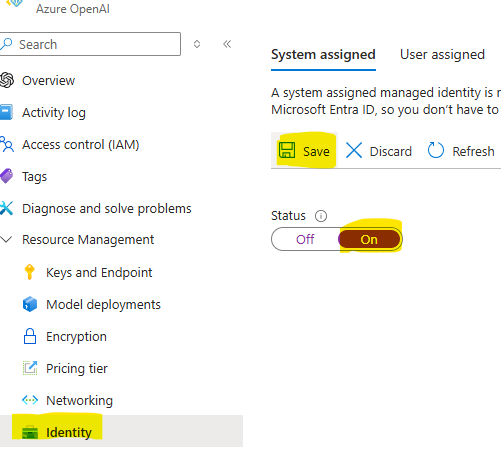Image resolution: width=501 pixels, height=452 pixels.
Task: Discard the pending changes
Action: (379, 151)
